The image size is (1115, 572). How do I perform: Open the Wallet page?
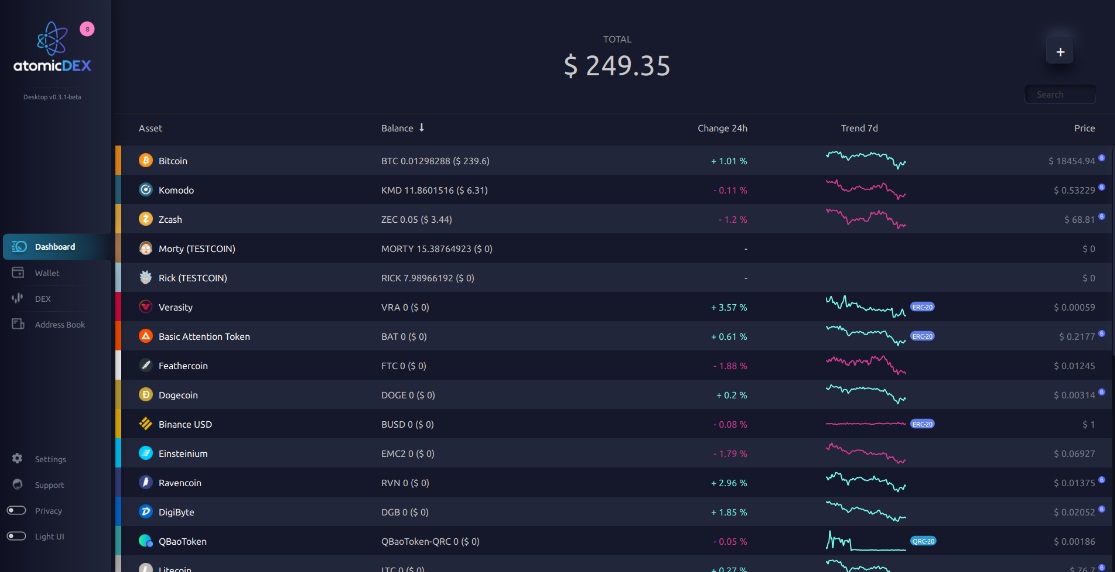click(x=47, y=273)
